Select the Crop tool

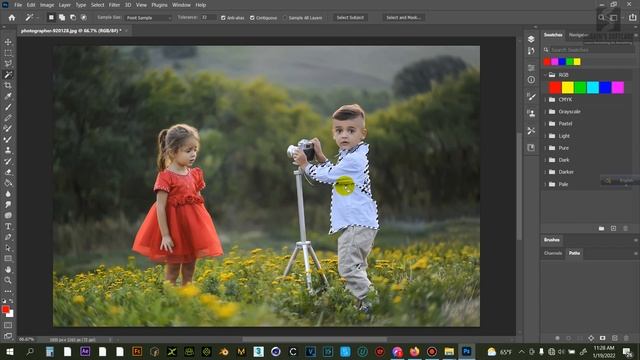[8, 85]
